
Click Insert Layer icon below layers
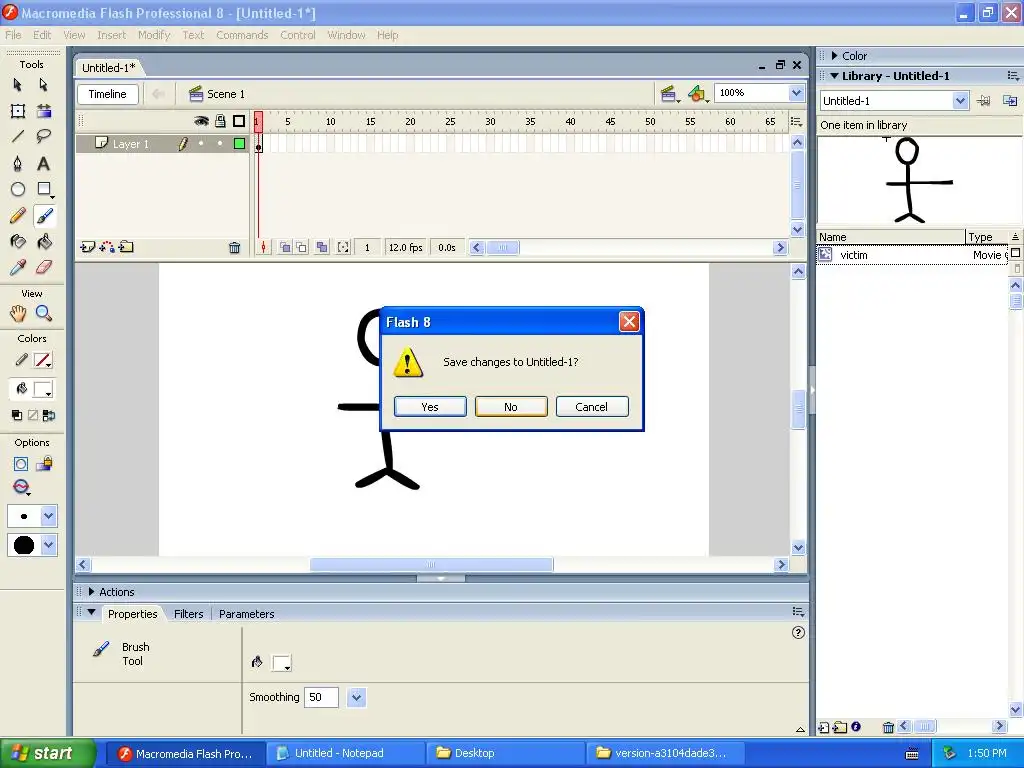coord(88,247)
